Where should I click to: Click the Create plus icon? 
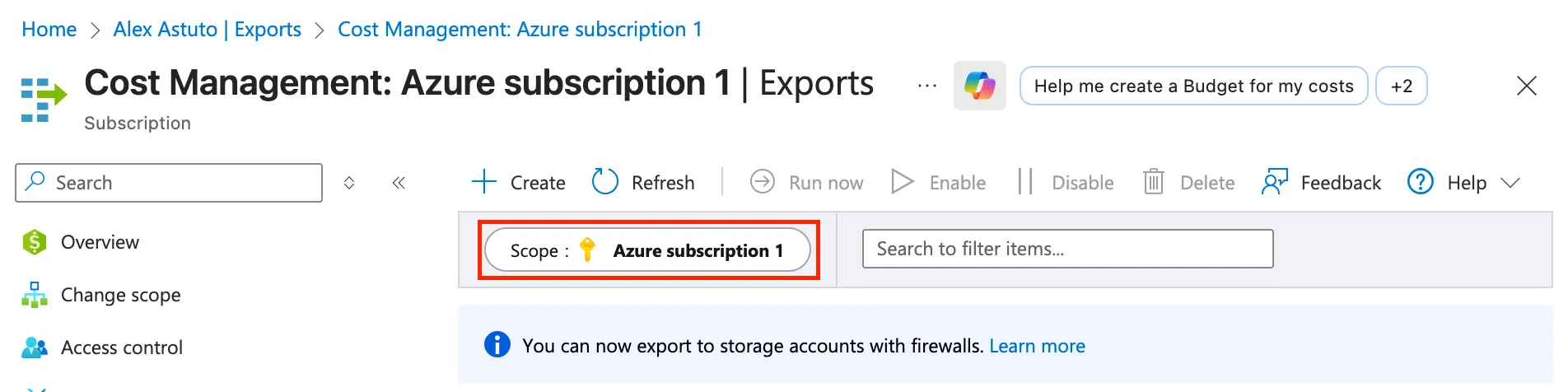484,182
